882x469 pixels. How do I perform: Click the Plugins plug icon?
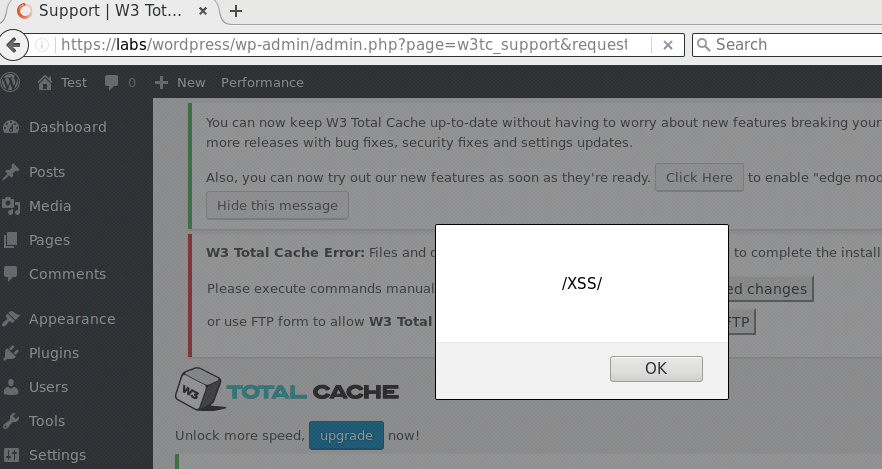[x=11, y=353]
